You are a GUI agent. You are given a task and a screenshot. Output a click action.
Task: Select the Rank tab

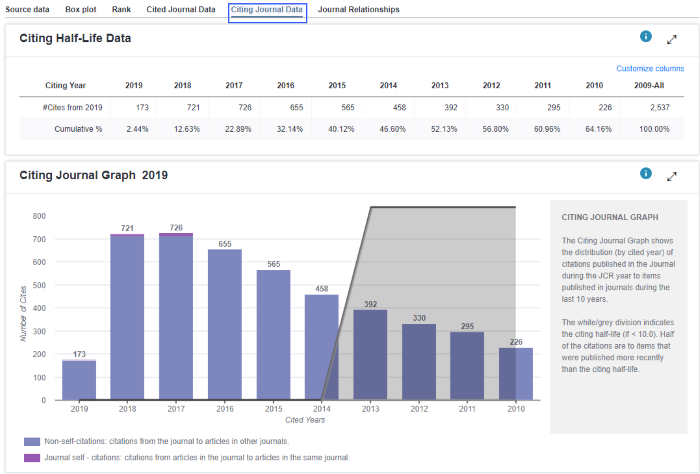(121, 9)
